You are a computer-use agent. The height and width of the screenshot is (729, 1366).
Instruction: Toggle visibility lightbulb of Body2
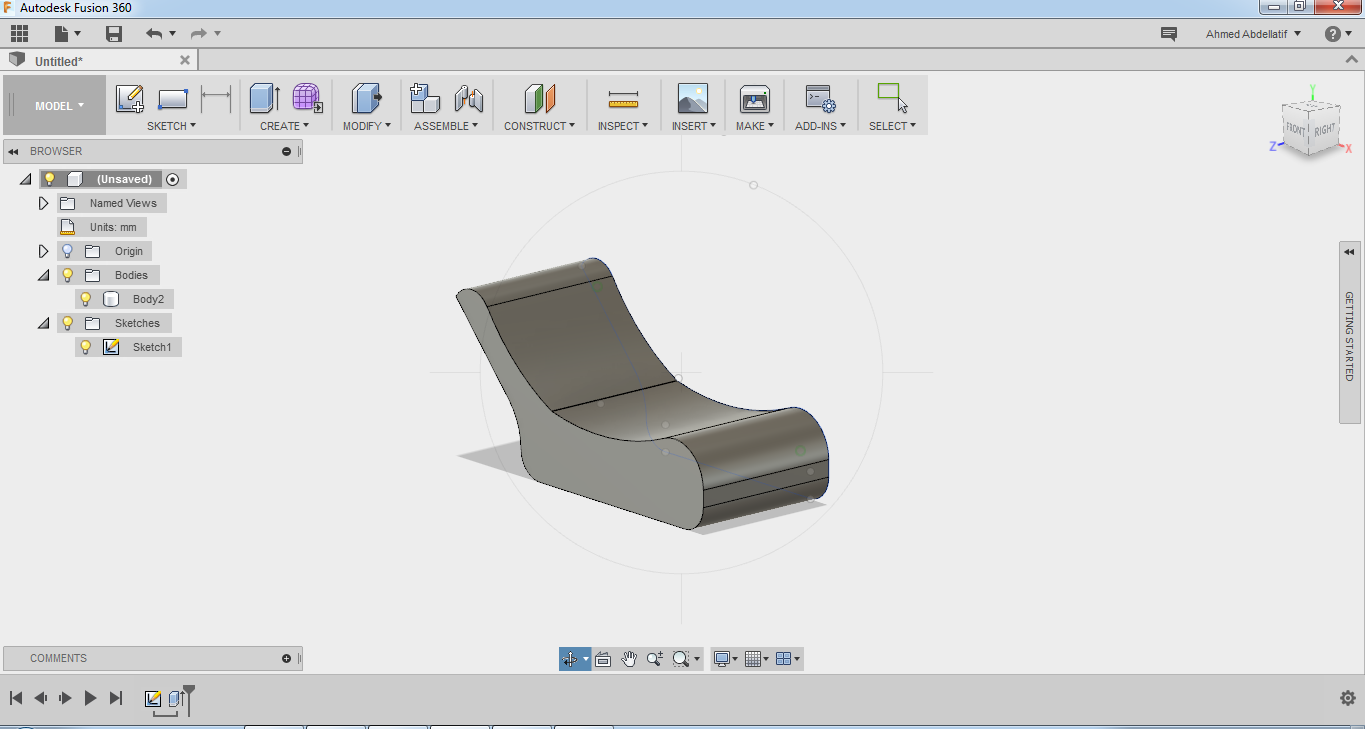click(86, 299)
